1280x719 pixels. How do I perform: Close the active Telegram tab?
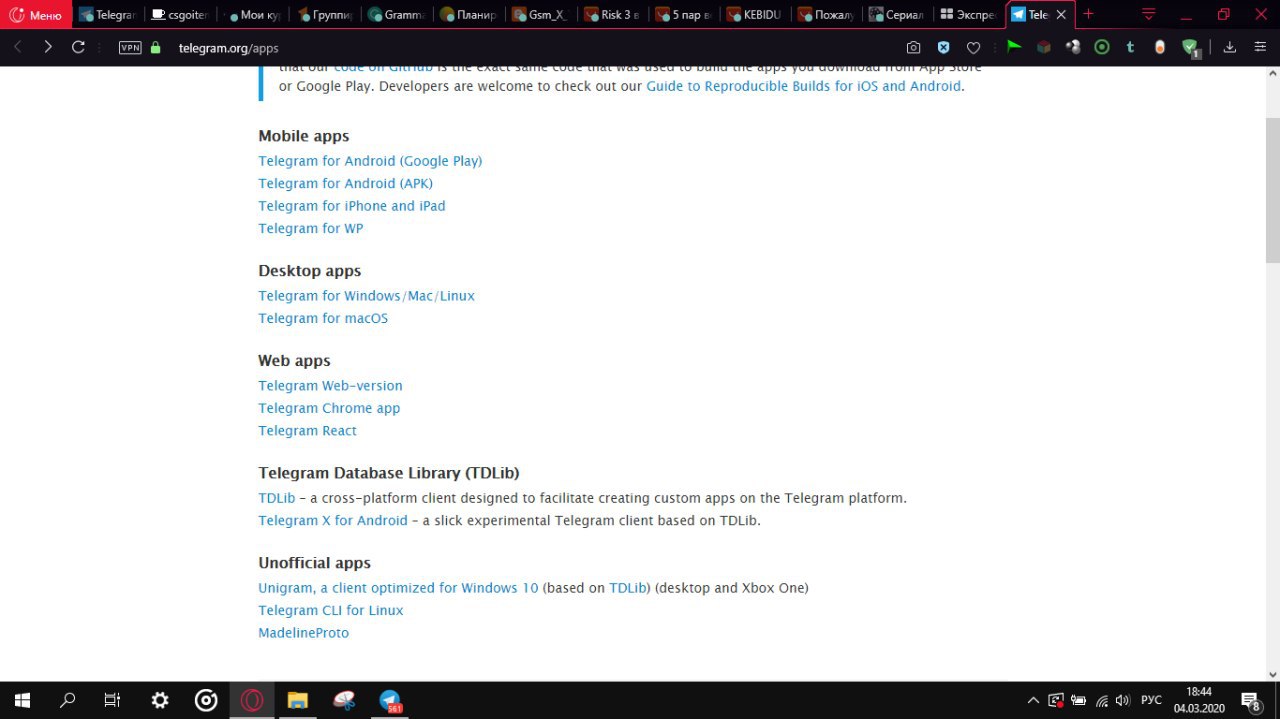pos(1061,15)
